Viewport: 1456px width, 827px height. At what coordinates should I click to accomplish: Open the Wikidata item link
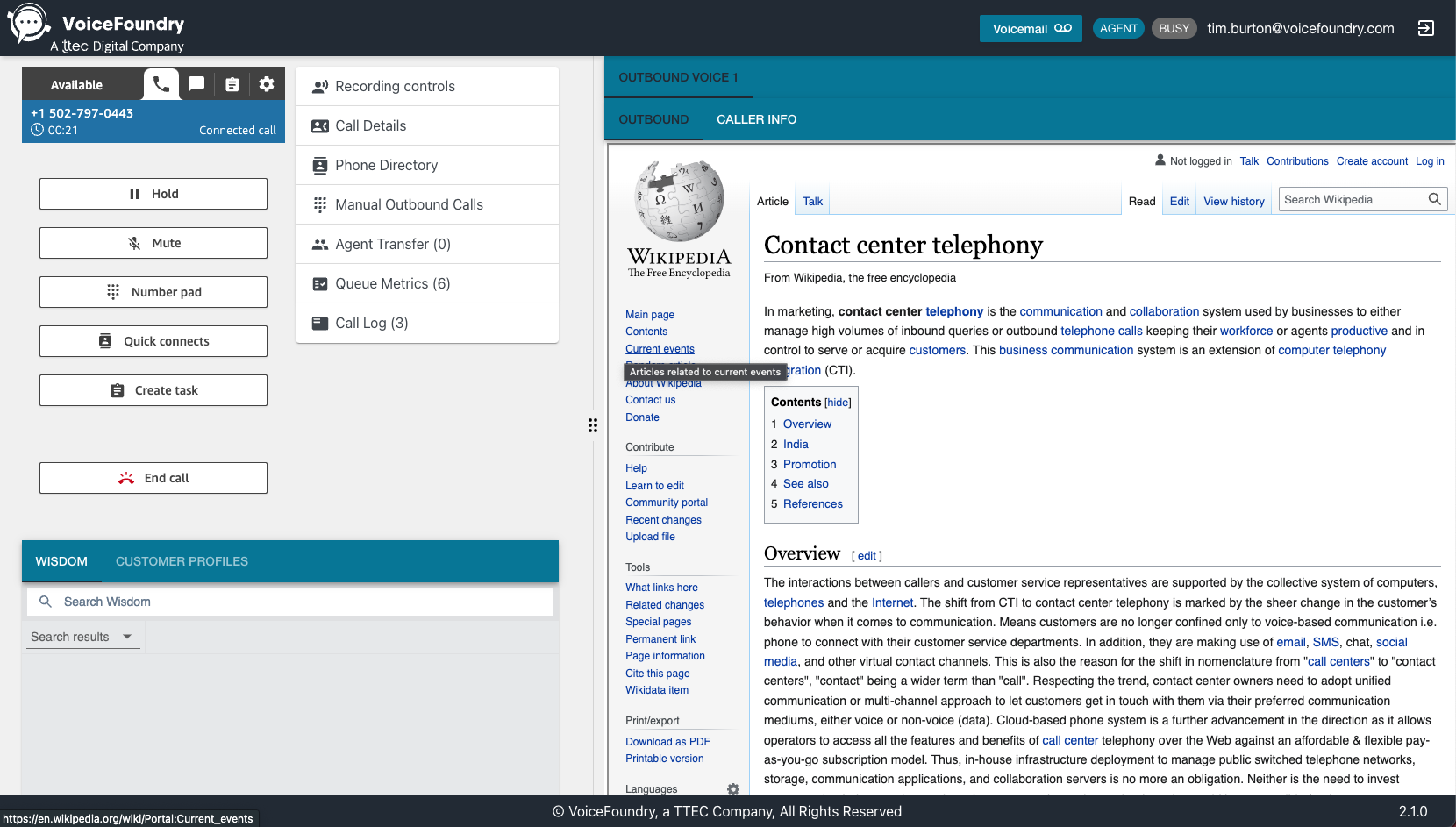[x=657, y=690]
